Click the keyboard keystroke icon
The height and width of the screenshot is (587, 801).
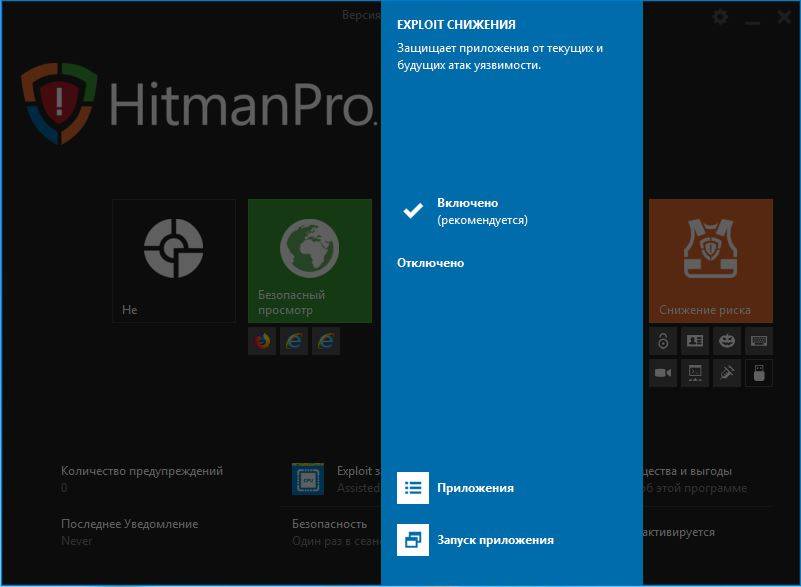coord(759,341)
